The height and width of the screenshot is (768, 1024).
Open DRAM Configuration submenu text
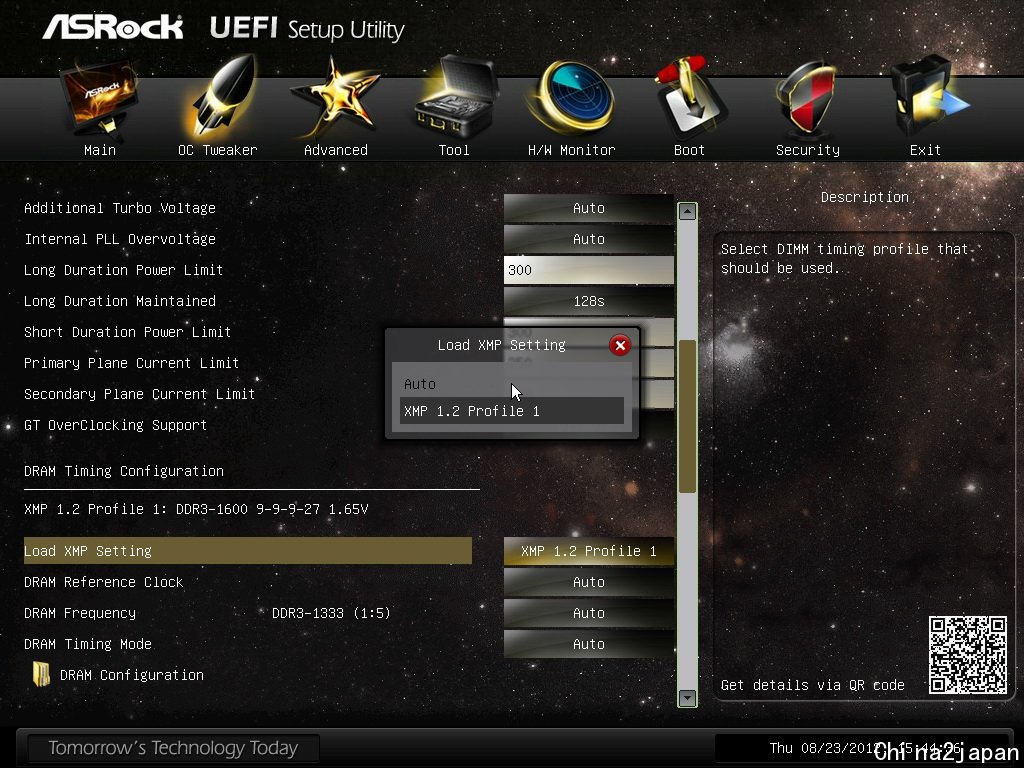pyautogui.click(x=132, y=675)
